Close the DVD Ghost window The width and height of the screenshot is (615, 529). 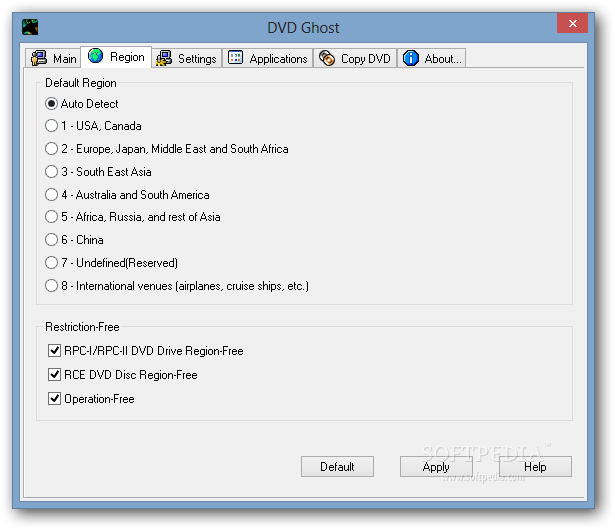tap(572, 24)
